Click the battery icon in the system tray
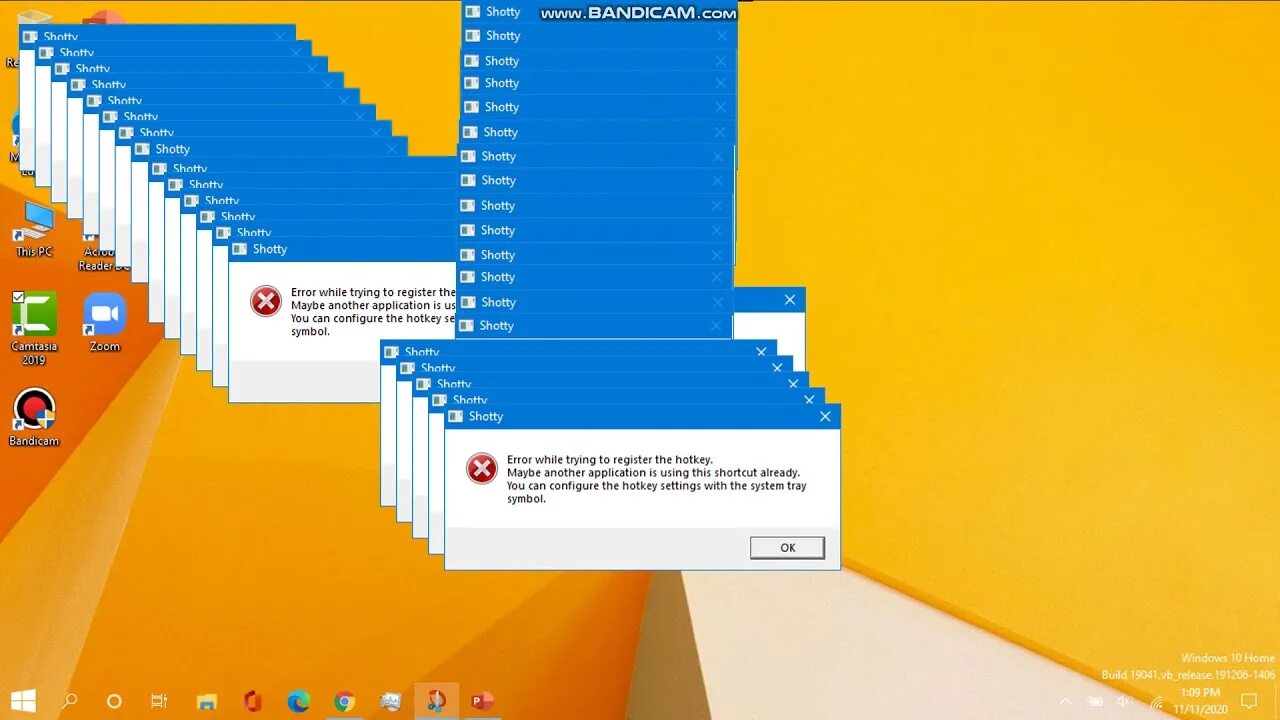 point(1095,701)
